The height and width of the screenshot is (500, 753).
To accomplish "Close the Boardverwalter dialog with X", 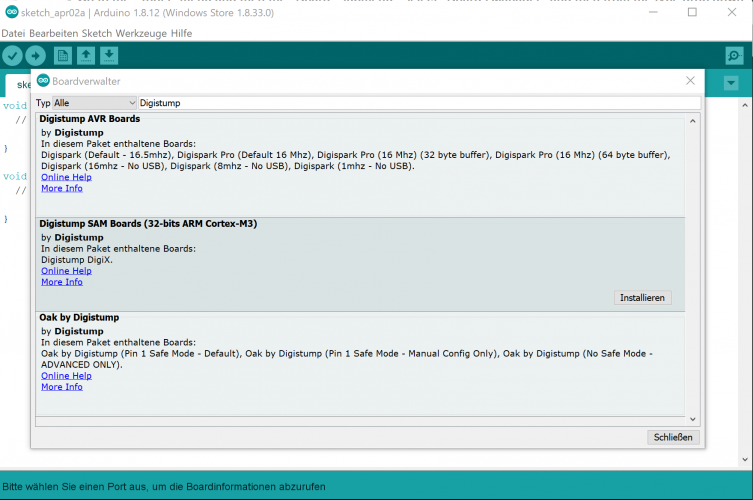I will pyautogui.click(x=690, y=81).
